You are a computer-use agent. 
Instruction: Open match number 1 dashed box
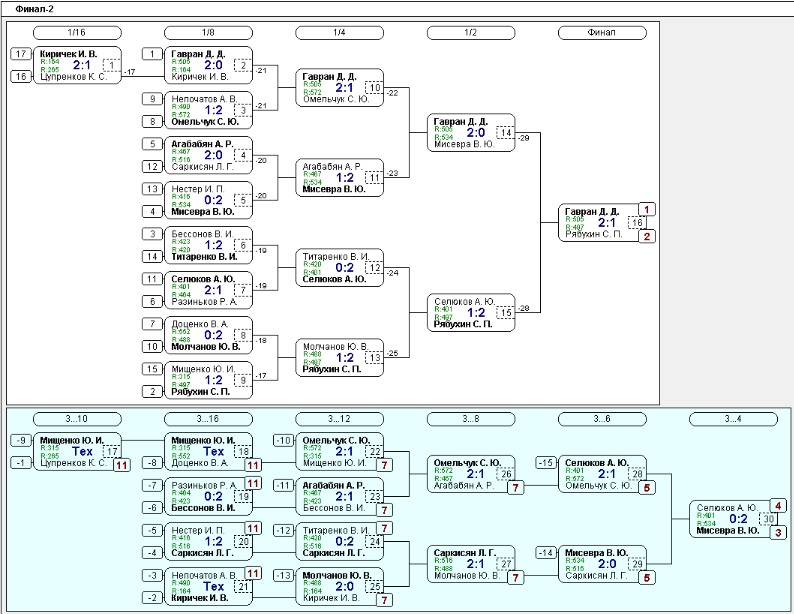pos(111,65)
